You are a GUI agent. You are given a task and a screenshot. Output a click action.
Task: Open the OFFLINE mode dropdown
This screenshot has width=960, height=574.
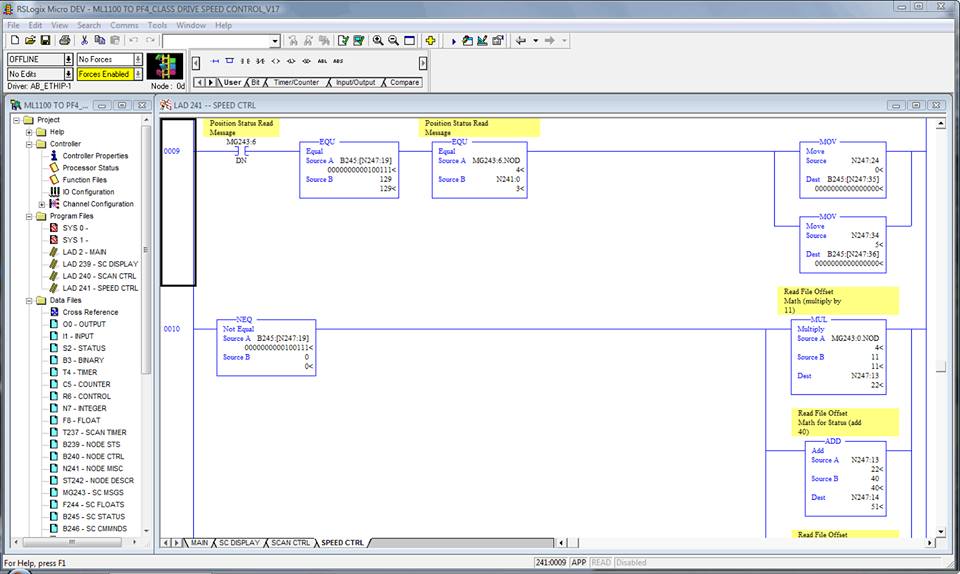68,60
